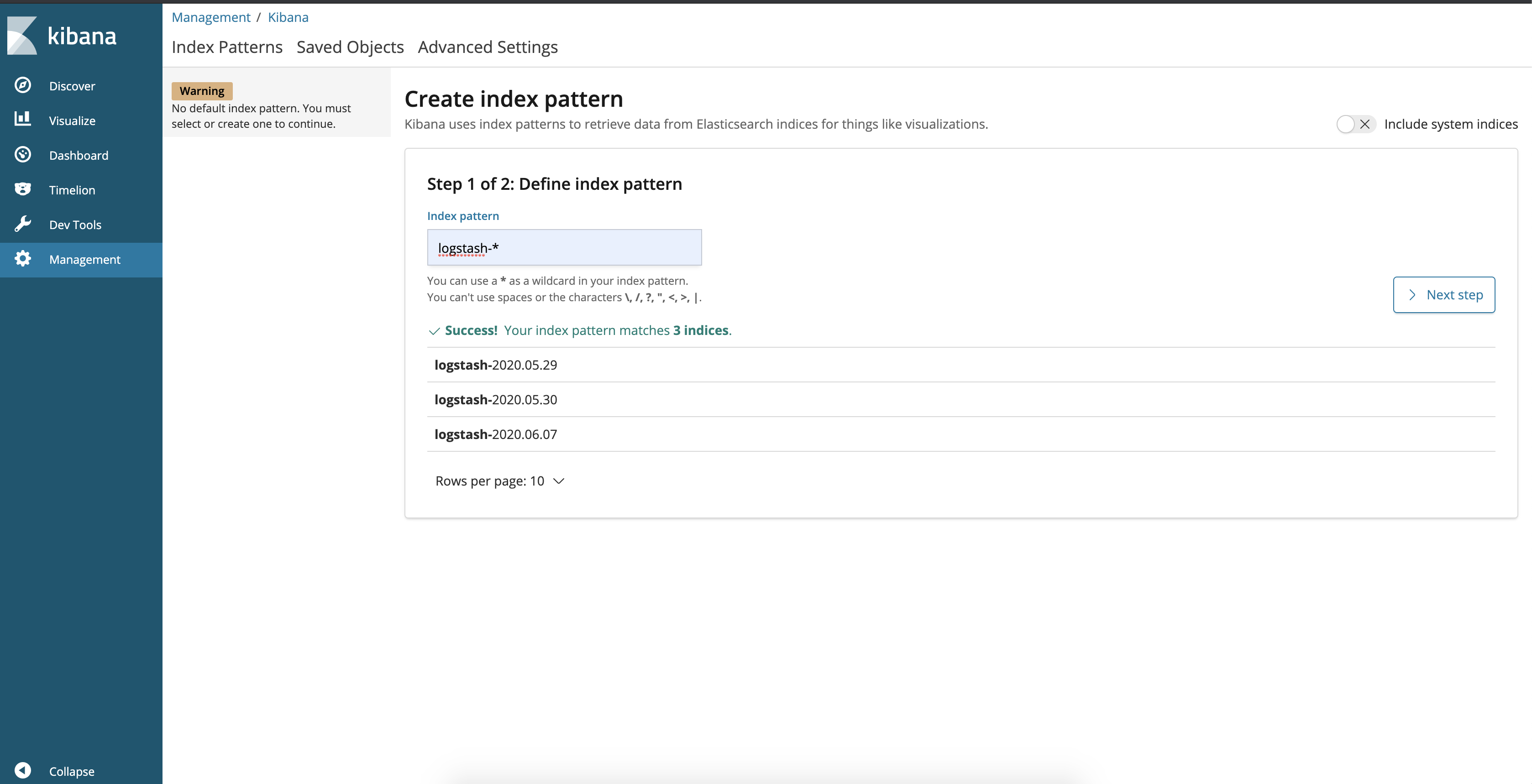The height and width of the screenshot is (784, 1532).
Task: Focus the Index pattern input field
Action: coord(564,248)
